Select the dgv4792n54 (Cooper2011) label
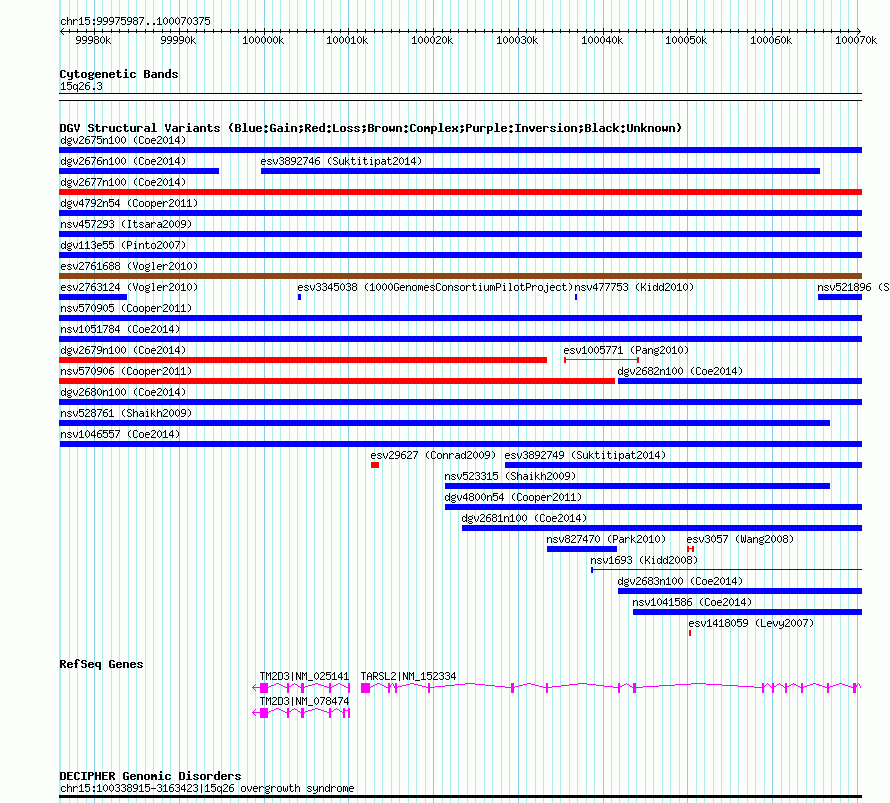The width and height of the screenshot is (890, 803). click(x=129, y=203)
